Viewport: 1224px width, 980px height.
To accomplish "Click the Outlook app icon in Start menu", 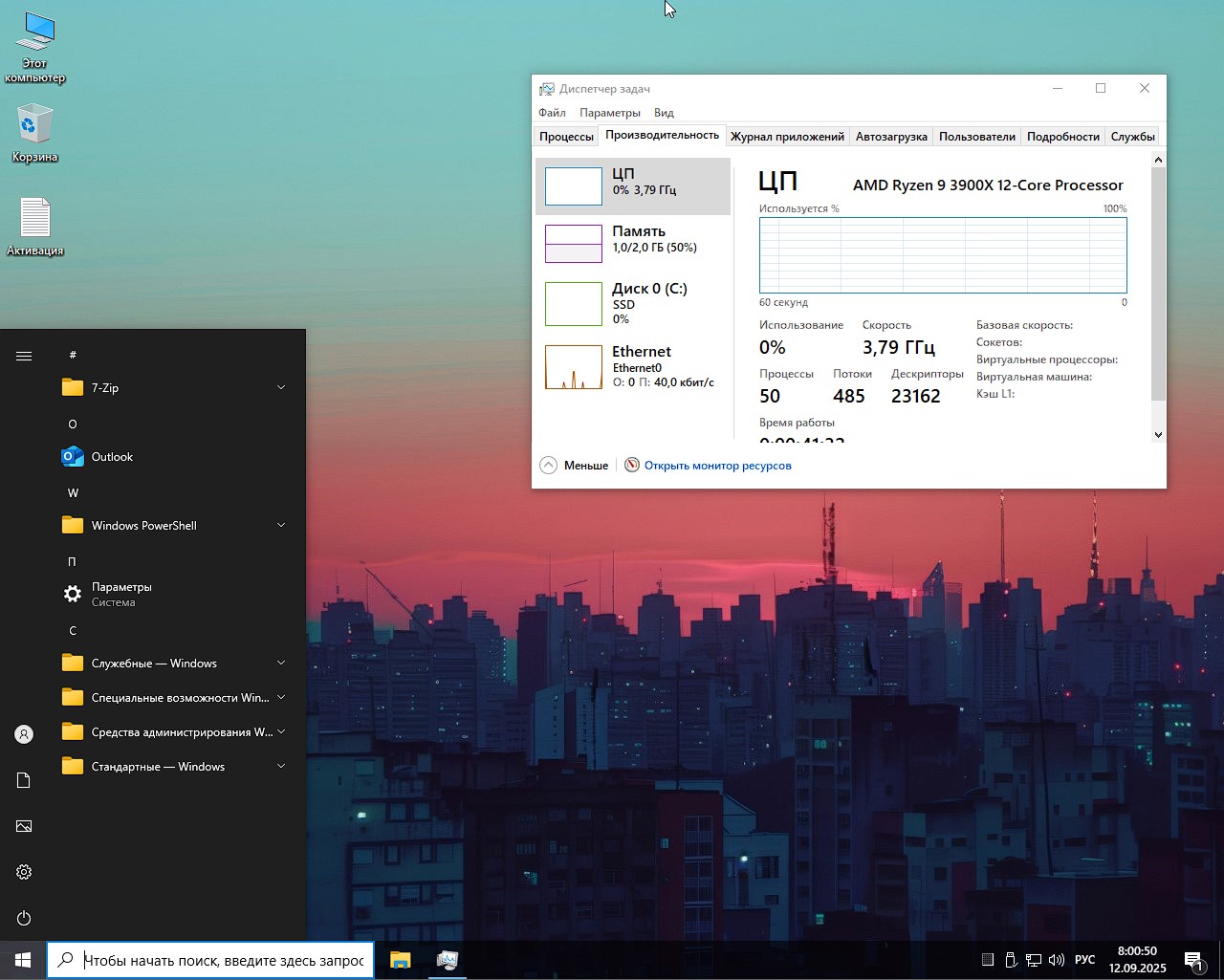I will (x=73, y=457).
